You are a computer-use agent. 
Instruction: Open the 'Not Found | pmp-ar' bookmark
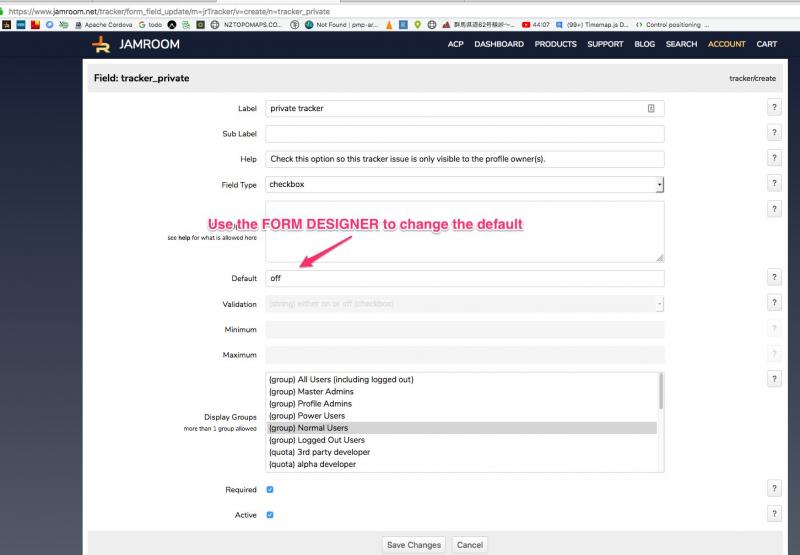pyautogui.click(x=342, y=24)
